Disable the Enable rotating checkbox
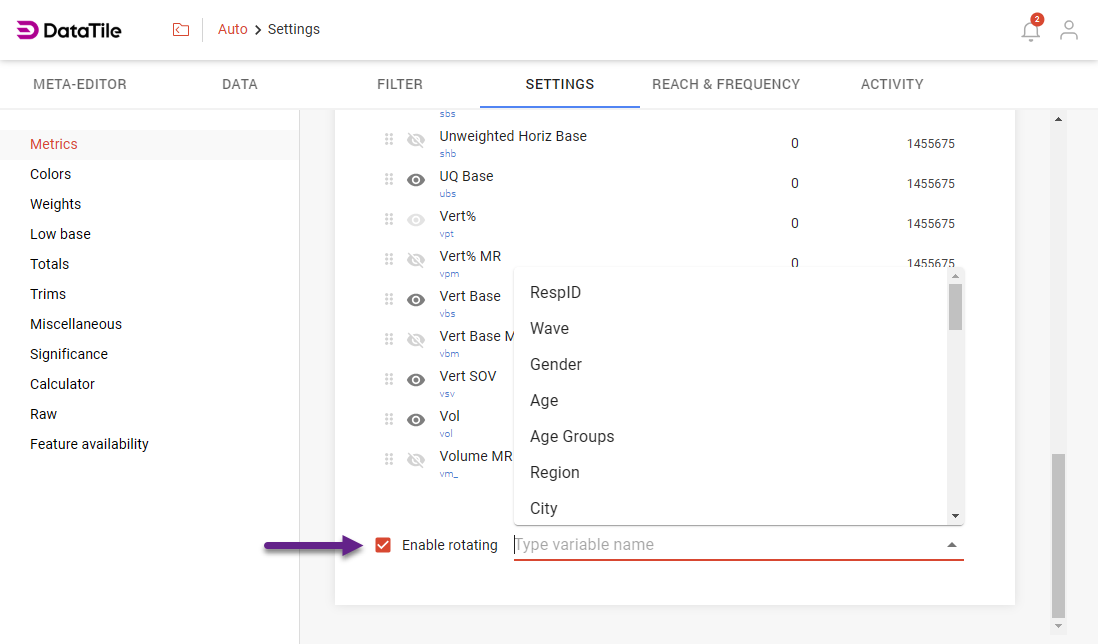 click(383, 545)
